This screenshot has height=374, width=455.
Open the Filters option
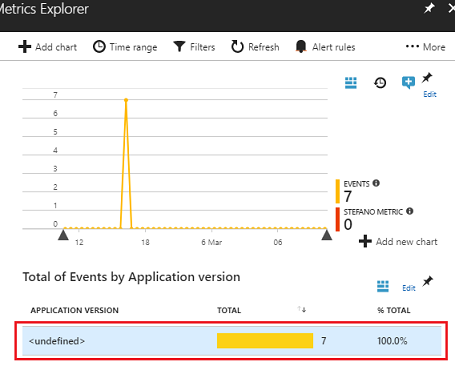click(194, 47)
